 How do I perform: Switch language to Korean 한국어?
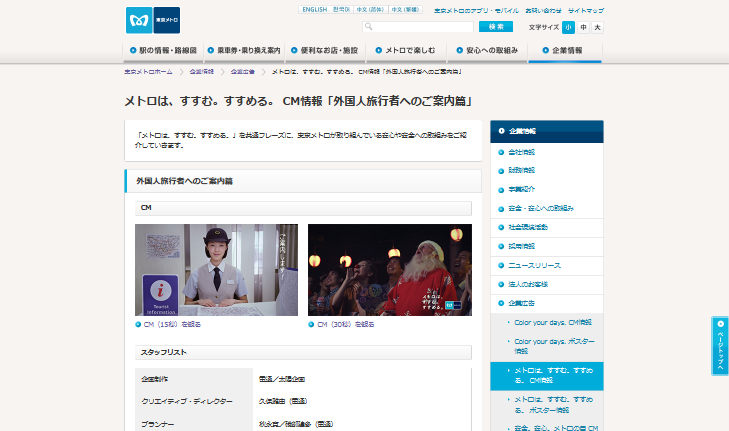341,9
